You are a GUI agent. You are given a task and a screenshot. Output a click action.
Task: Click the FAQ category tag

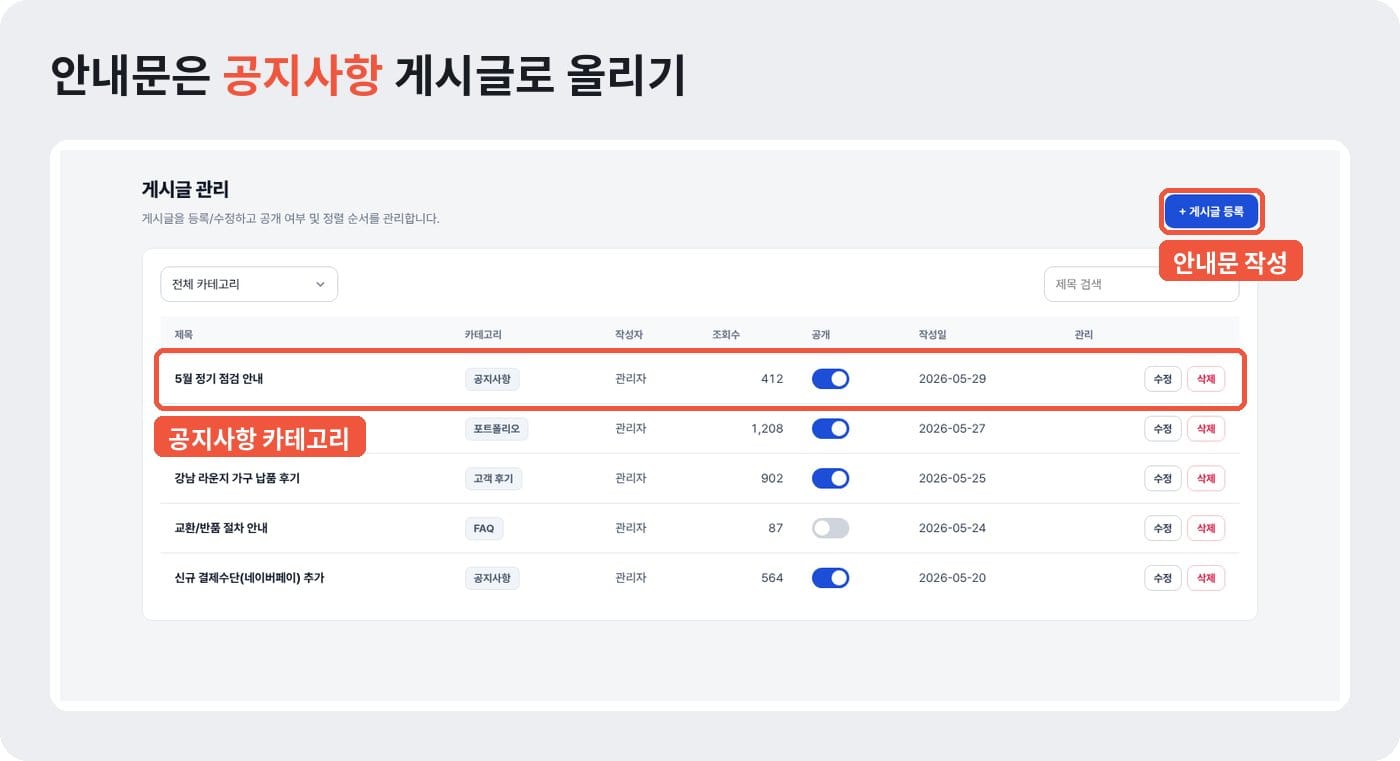pos(484,528)
